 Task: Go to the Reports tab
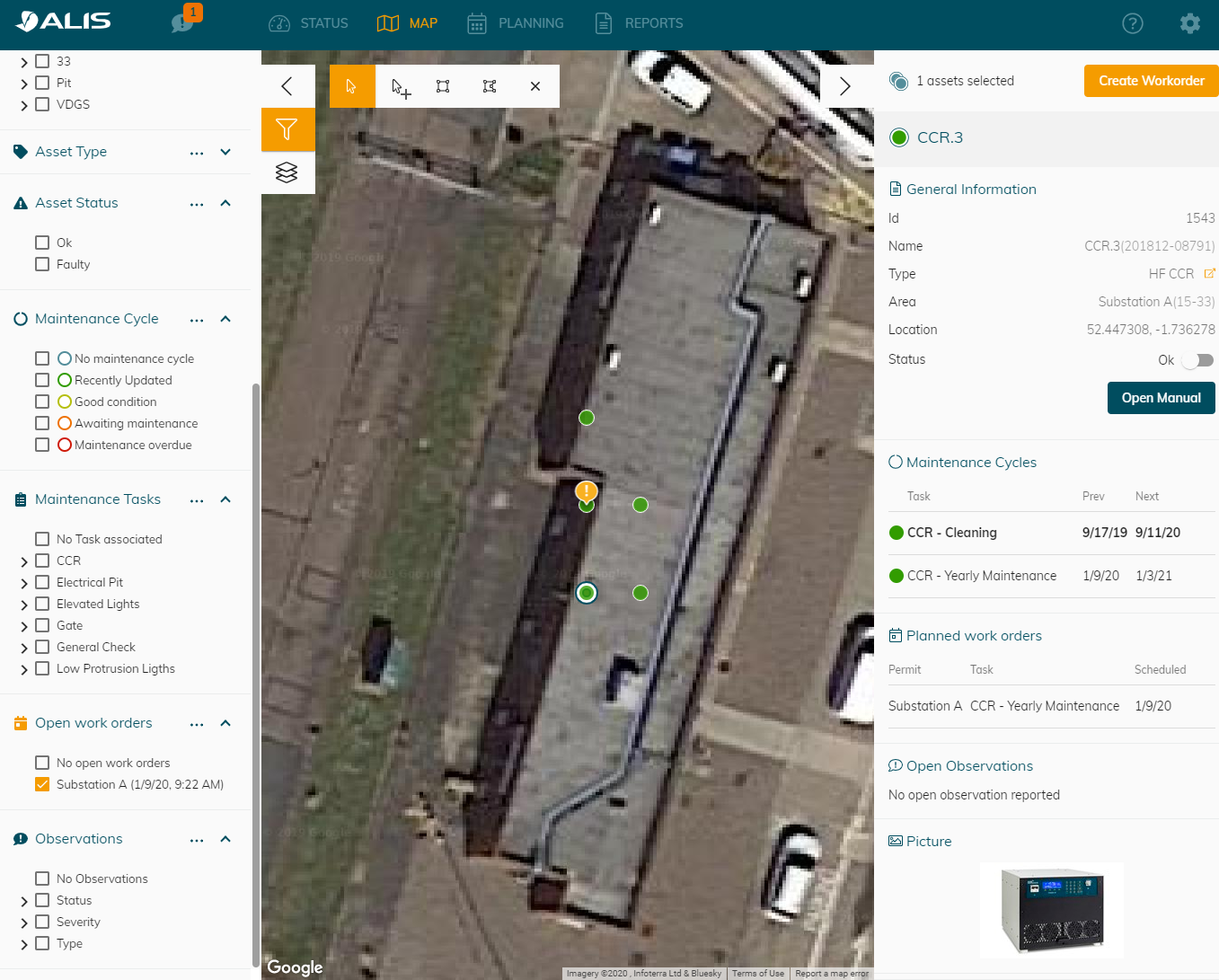(639, 23)
